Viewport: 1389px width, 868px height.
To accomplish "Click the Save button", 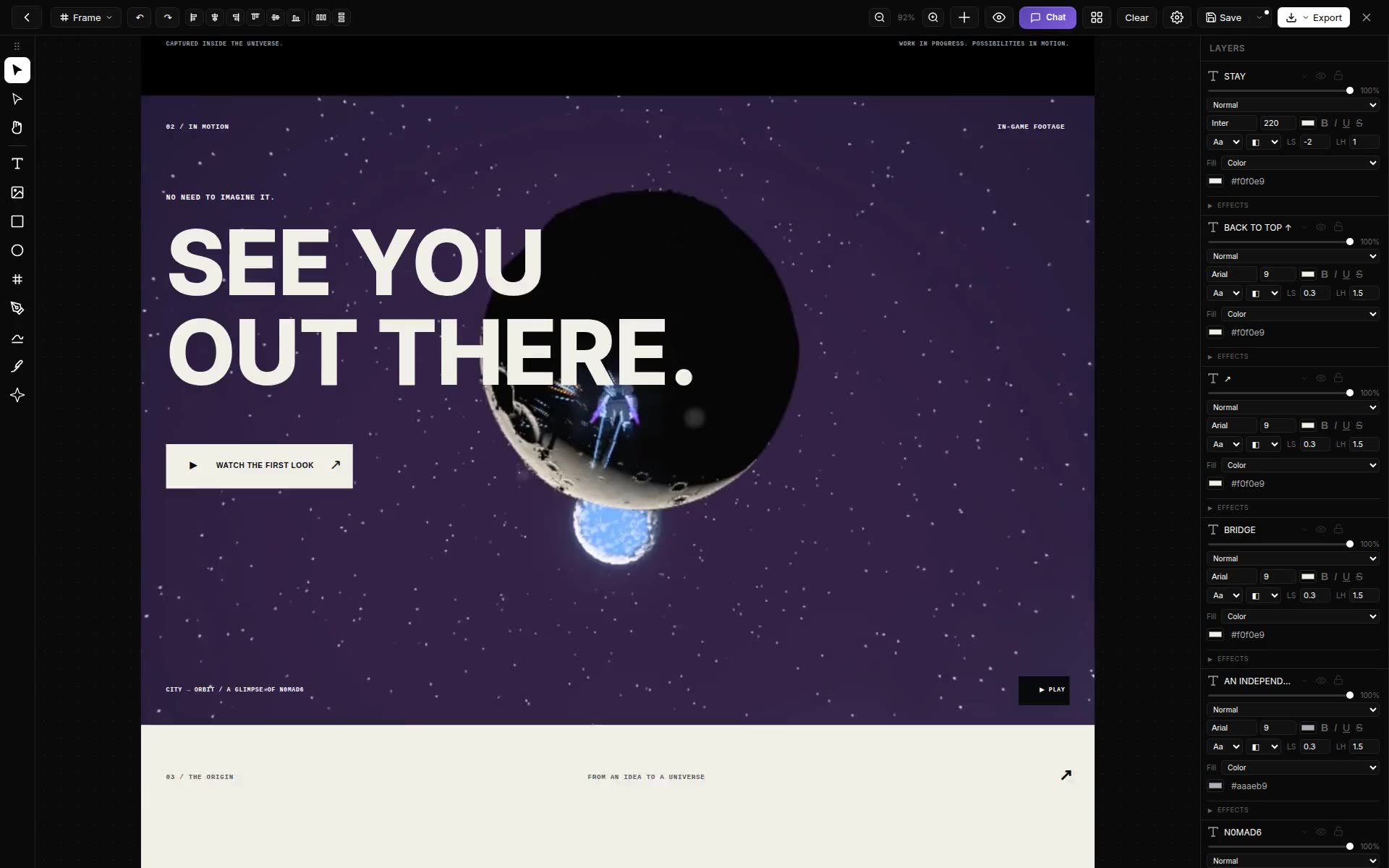I will pyautogui.click(x=1223, y=17).
